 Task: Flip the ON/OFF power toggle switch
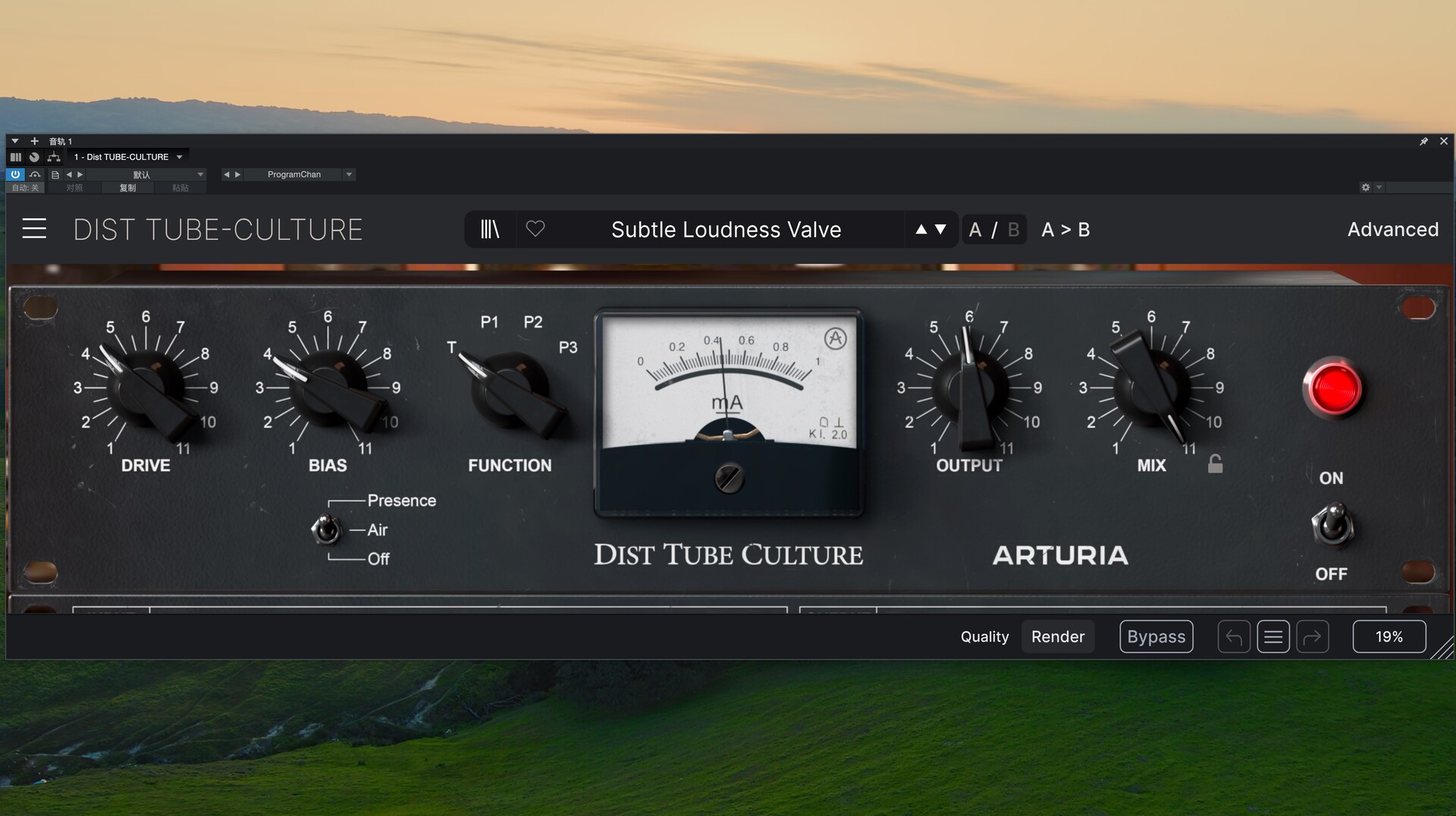click(x=1332, y=524)
